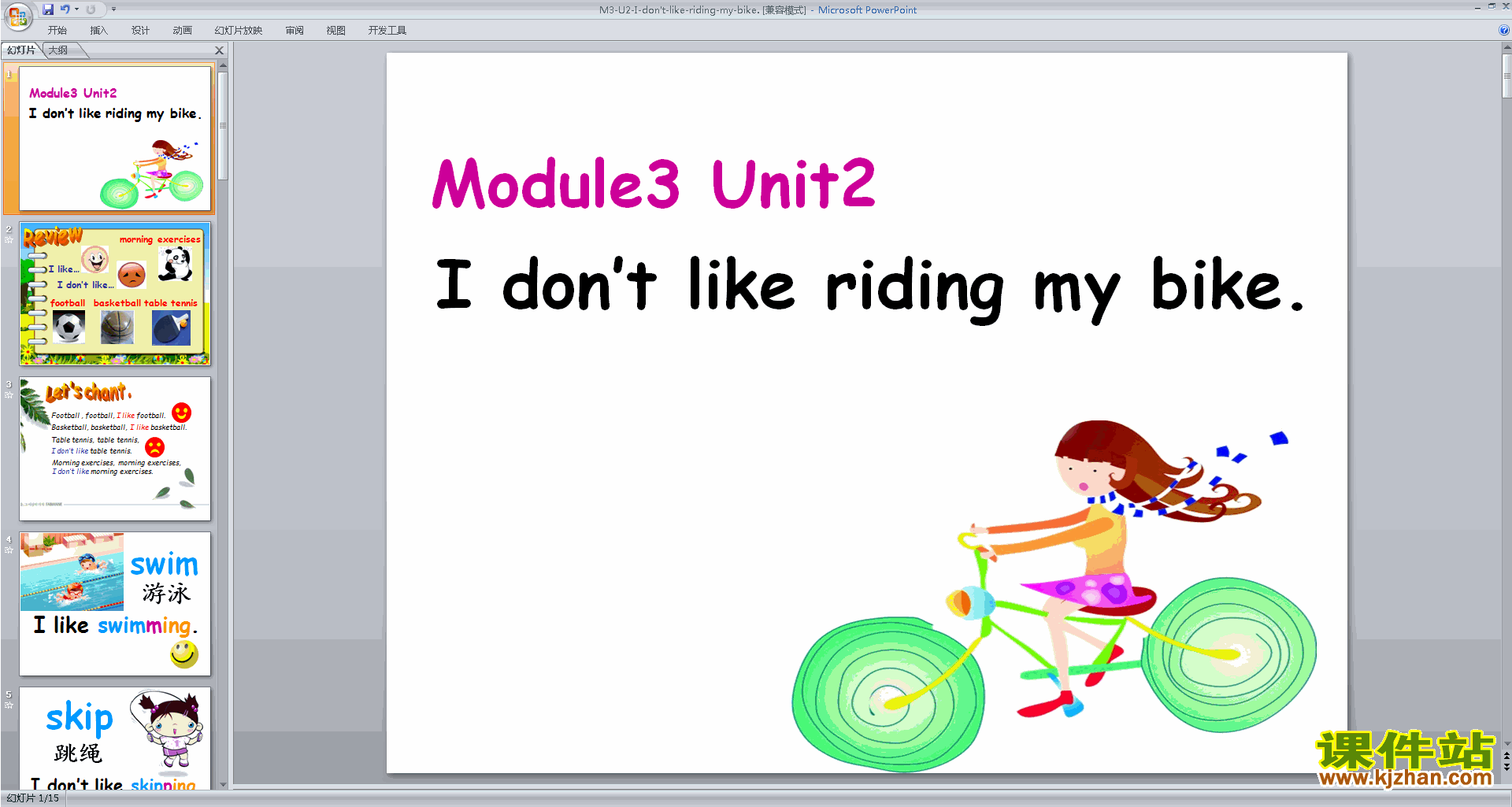Image resolution: width=1512 pixels, height=807 pixels.
Task: Select the girl on bicycle picture
Action: [x=1054, y=596]
